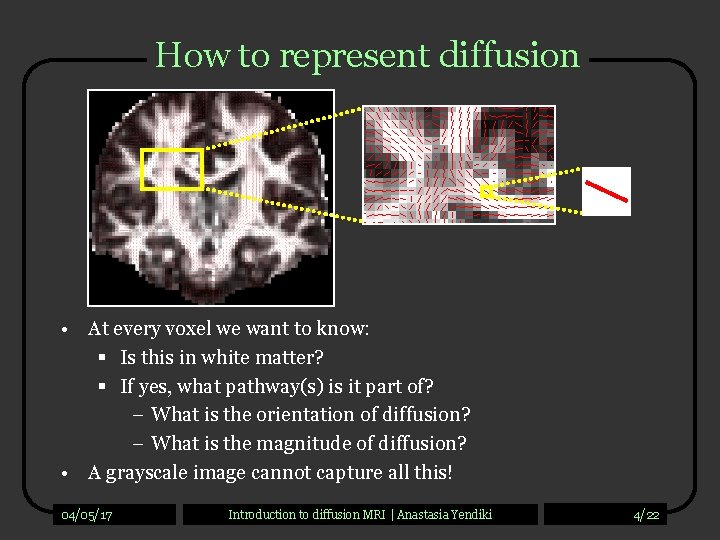720x540 pixels.
Task: Click the yellow box on the brain image
Action: (x=172, y=169)
